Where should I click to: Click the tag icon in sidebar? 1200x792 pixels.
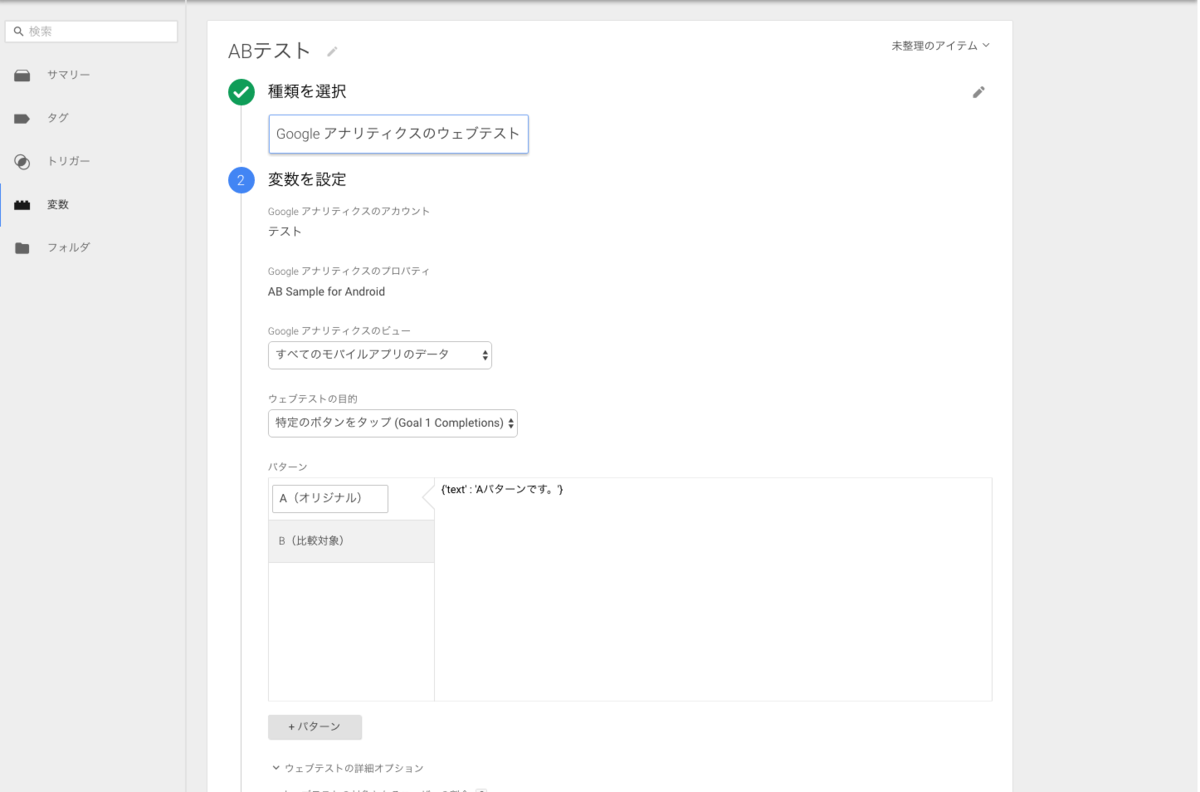pos(22,118)
